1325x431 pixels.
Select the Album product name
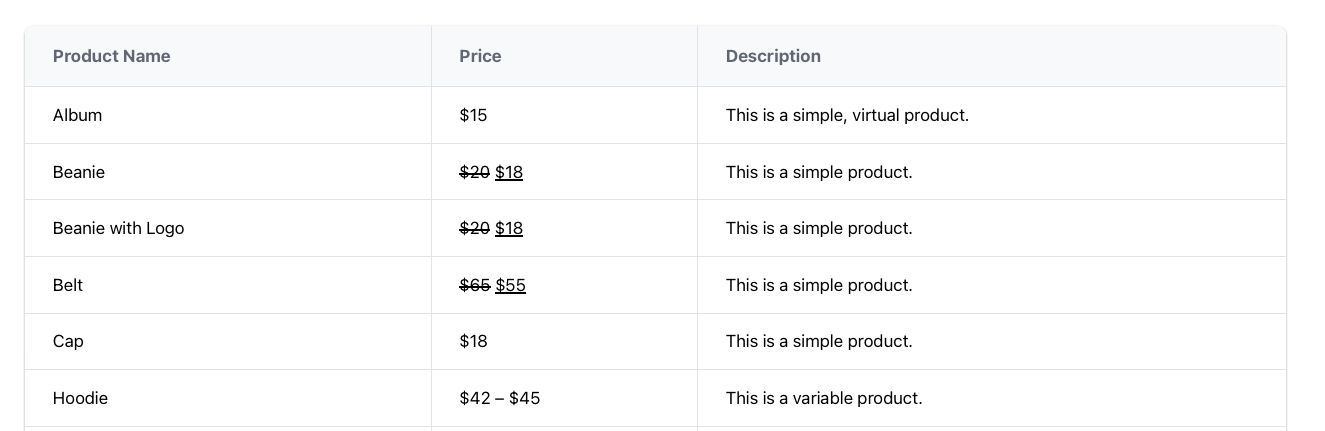[x=77, y=115]
